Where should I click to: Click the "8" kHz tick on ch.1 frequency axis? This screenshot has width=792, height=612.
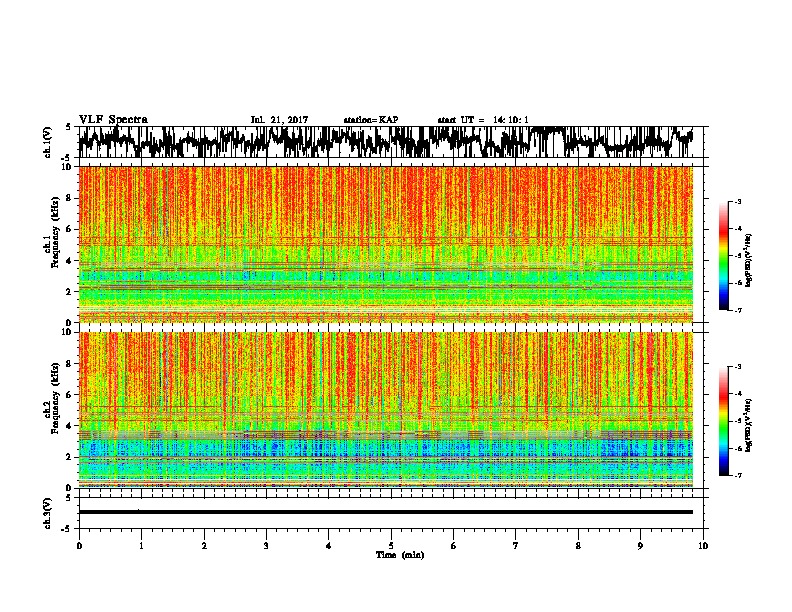[x=70, y=198]
